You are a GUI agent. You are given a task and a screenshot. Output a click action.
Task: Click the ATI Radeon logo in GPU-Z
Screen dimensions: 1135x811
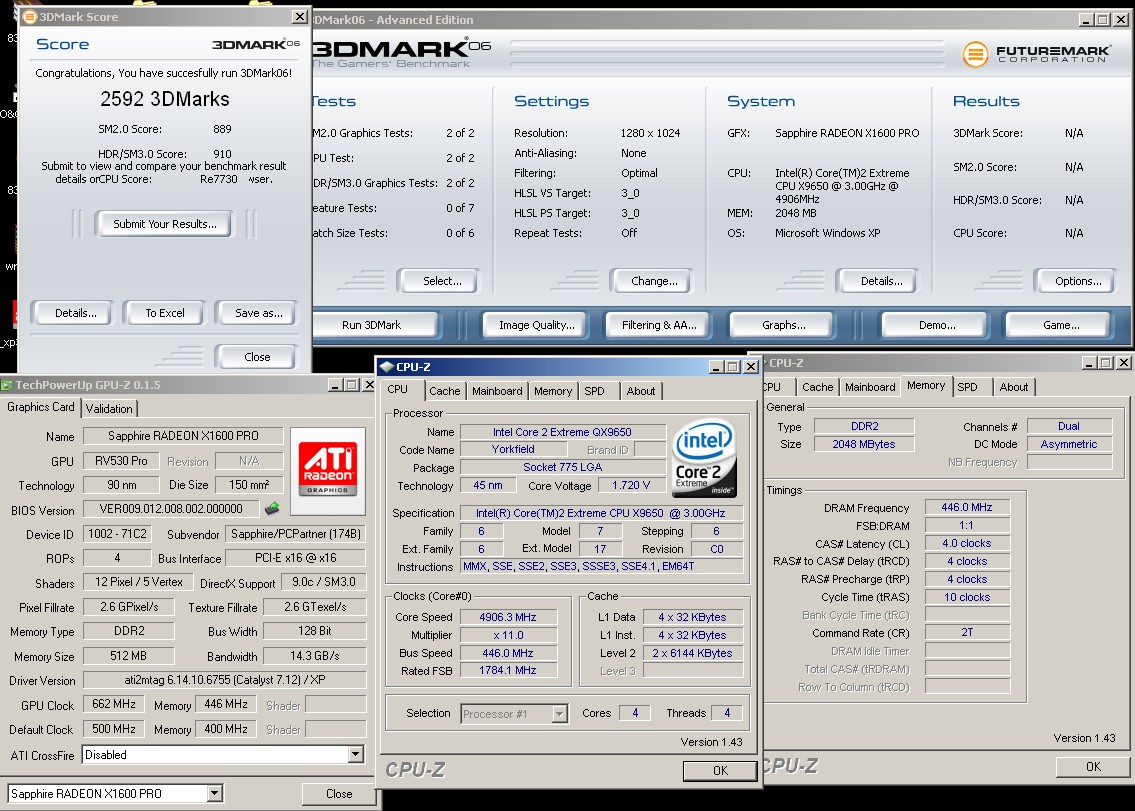coord(327,470)
